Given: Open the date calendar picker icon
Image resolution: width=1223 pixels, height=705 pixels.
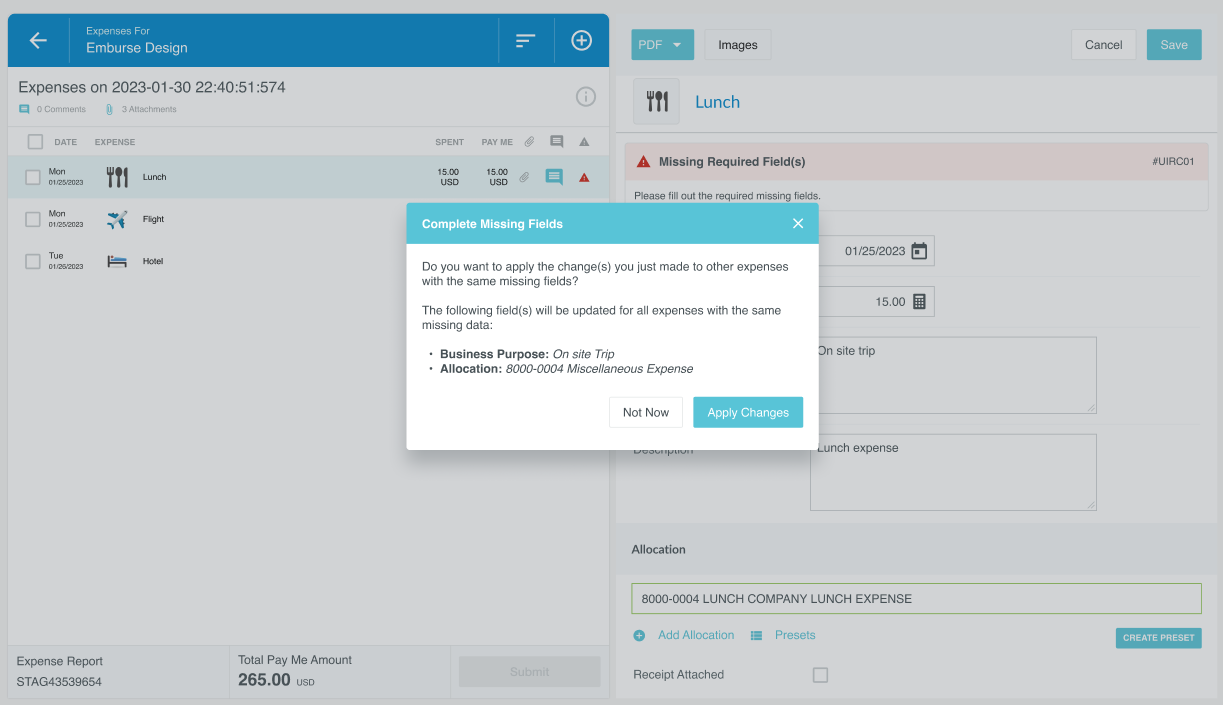Looking at the screenshot, I should click(x=919, y=251).
